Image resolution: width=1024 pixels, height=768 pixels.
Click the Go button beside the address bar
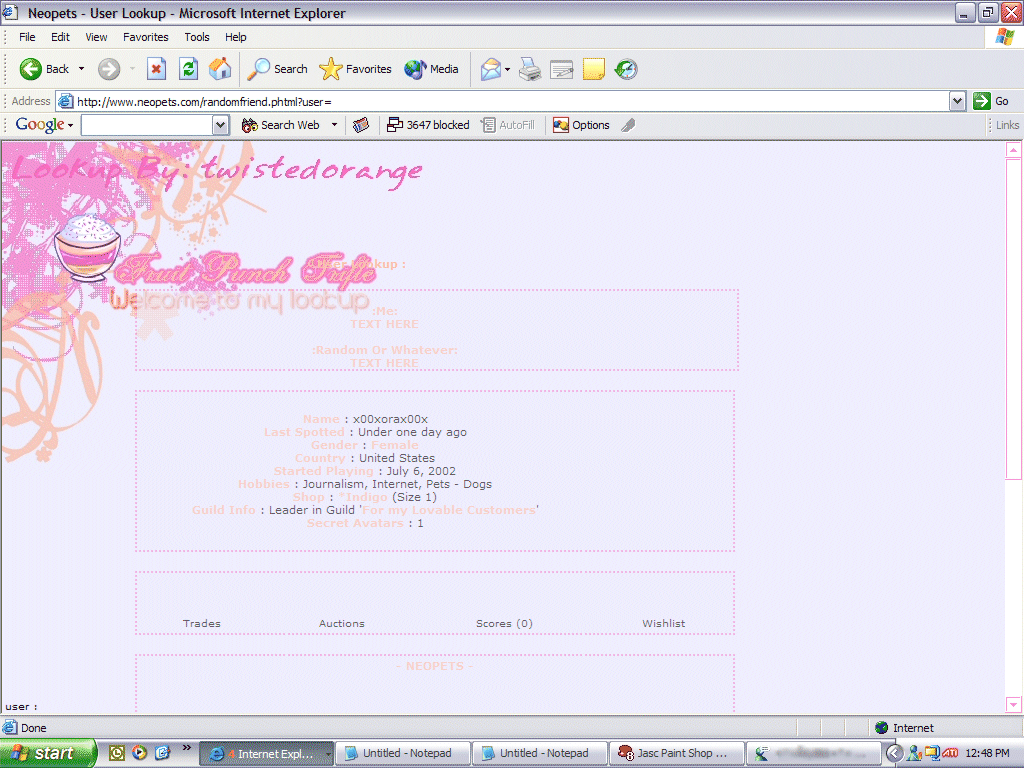(x=991, y=101)
